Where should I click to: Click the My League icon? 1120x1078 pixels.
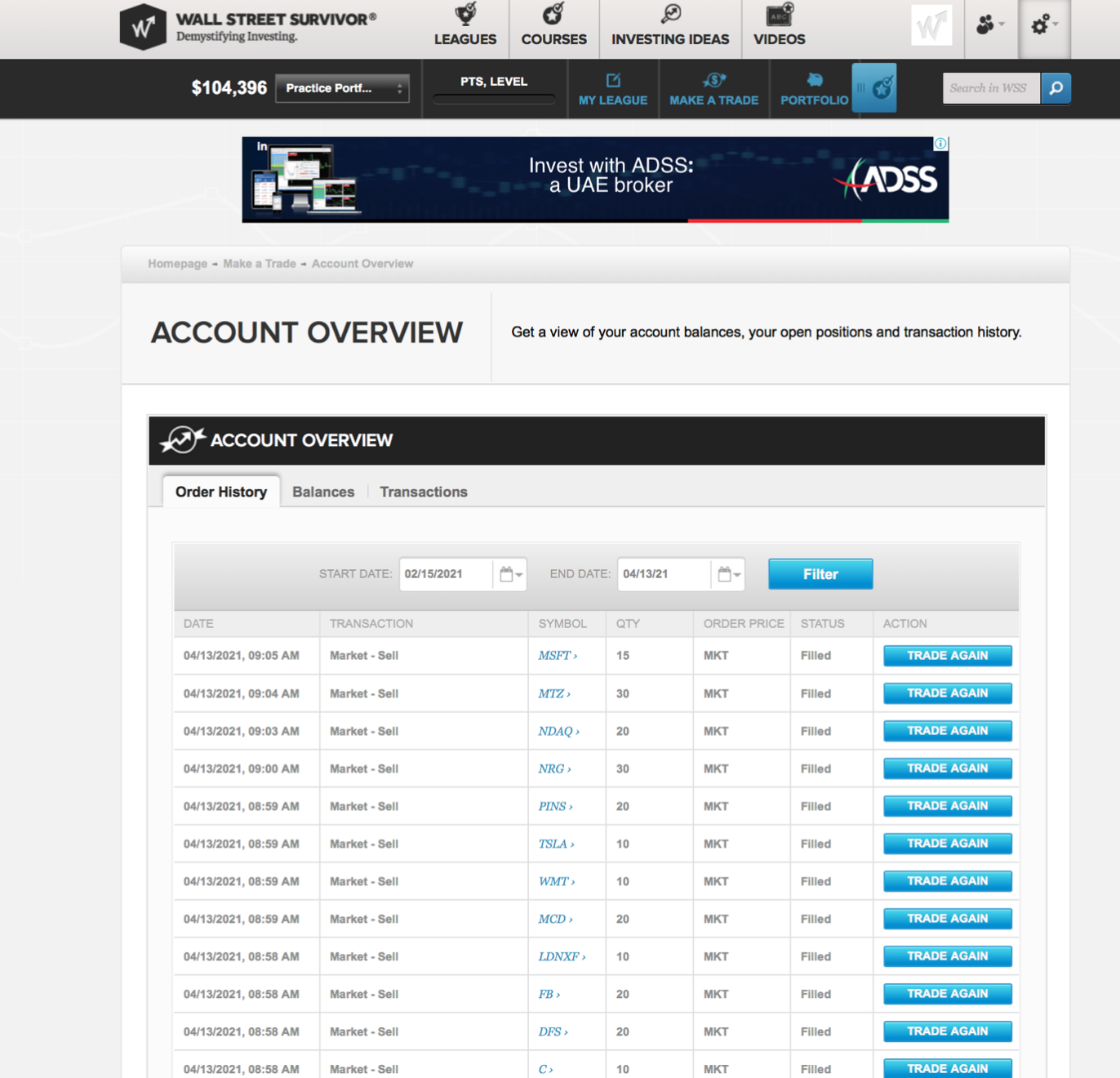click(613, 80)
